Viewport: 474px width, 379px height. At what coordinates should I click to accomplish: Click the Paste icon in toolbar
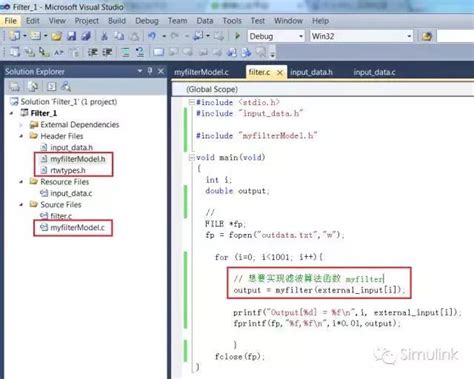(133, 36)
